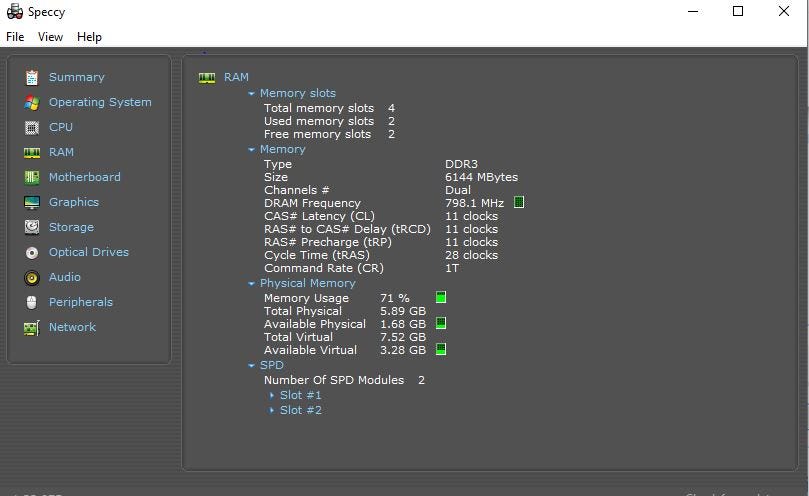
Task: Open the Audio section
Action: point(64,277)
